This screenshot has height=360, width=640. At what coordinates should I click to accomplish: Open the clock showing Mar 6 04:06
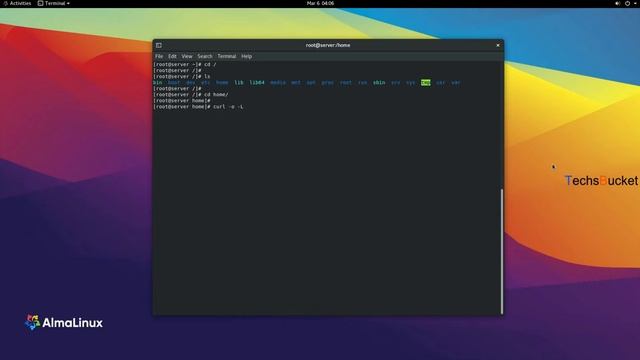click(x=320, y=3)
